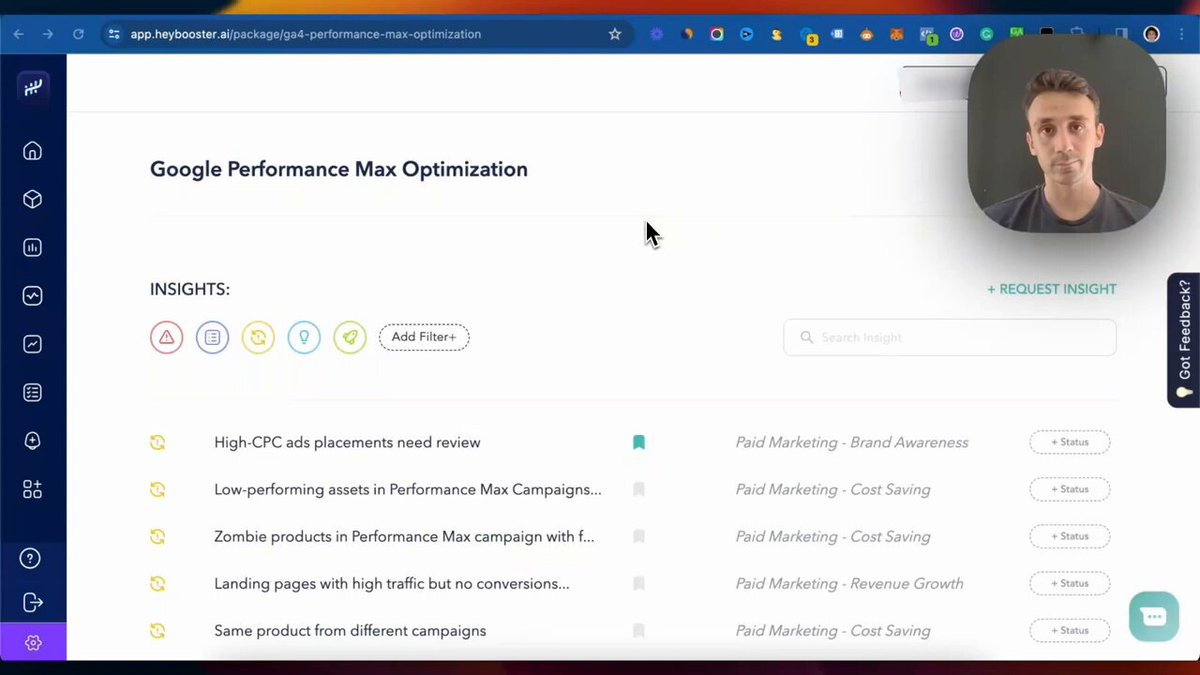1200x675 pixels.
Task: Click the logout icon in sidebar
Action: pos(33,602)
